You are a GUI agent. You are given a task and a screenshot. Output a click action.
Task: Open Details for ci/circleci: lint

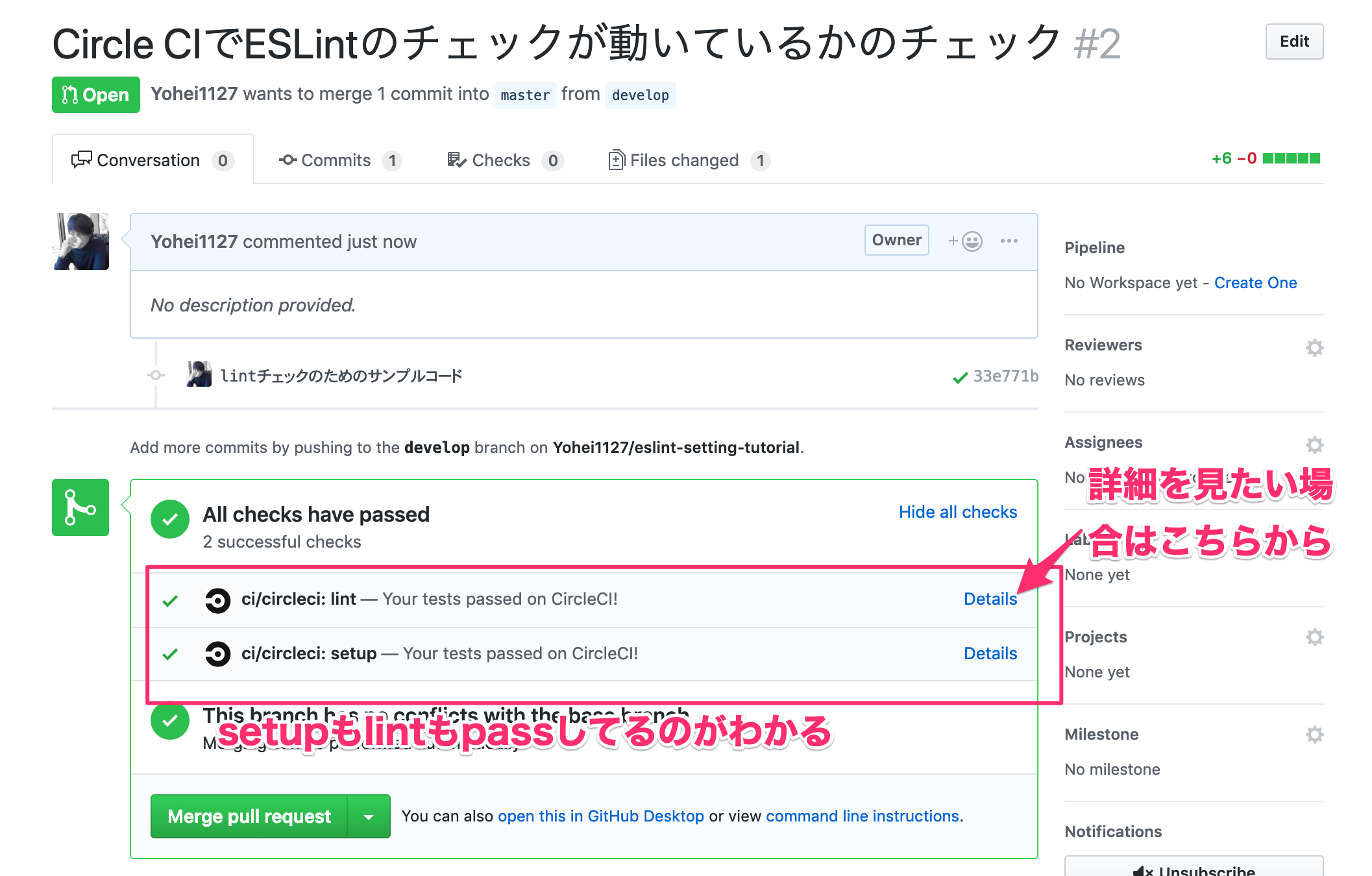[x=990, y=600]
